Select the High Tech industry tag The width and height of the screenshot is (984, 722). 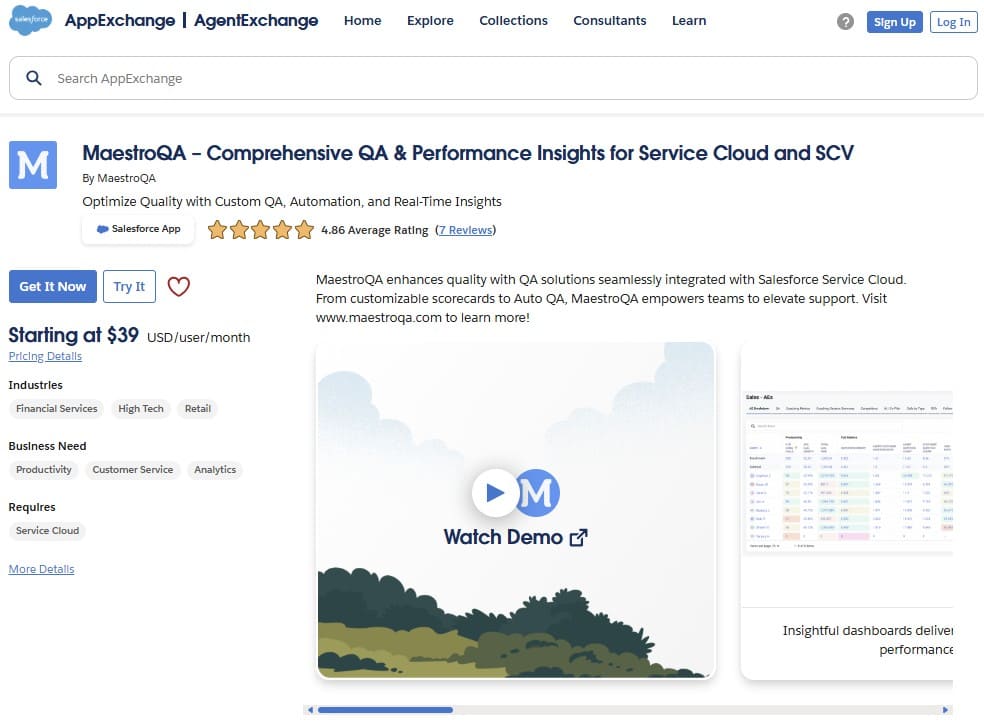click(x=141, y=409)
